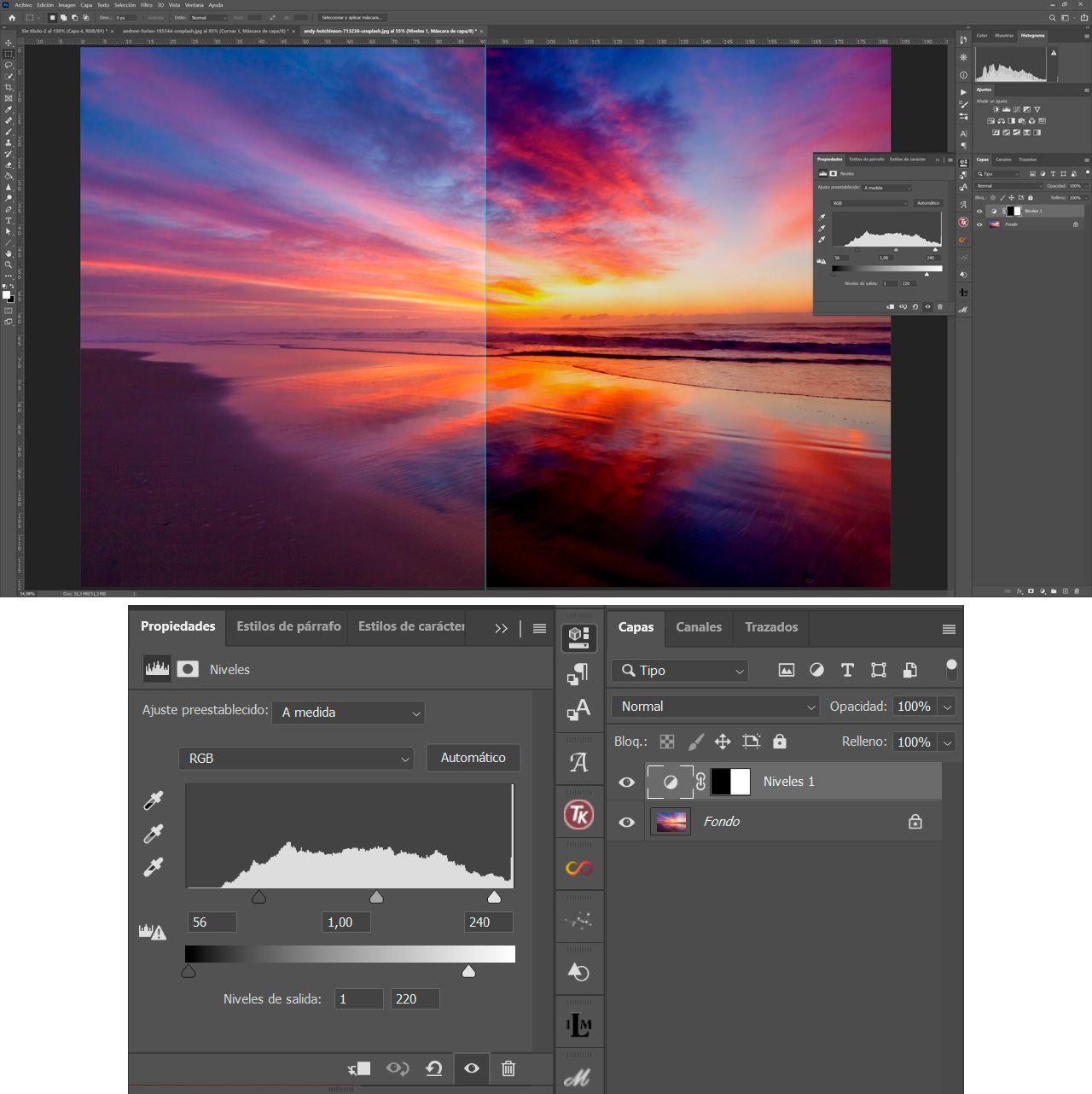
Task: Select the Type tool in left toolbox
Action: (9, 220)
